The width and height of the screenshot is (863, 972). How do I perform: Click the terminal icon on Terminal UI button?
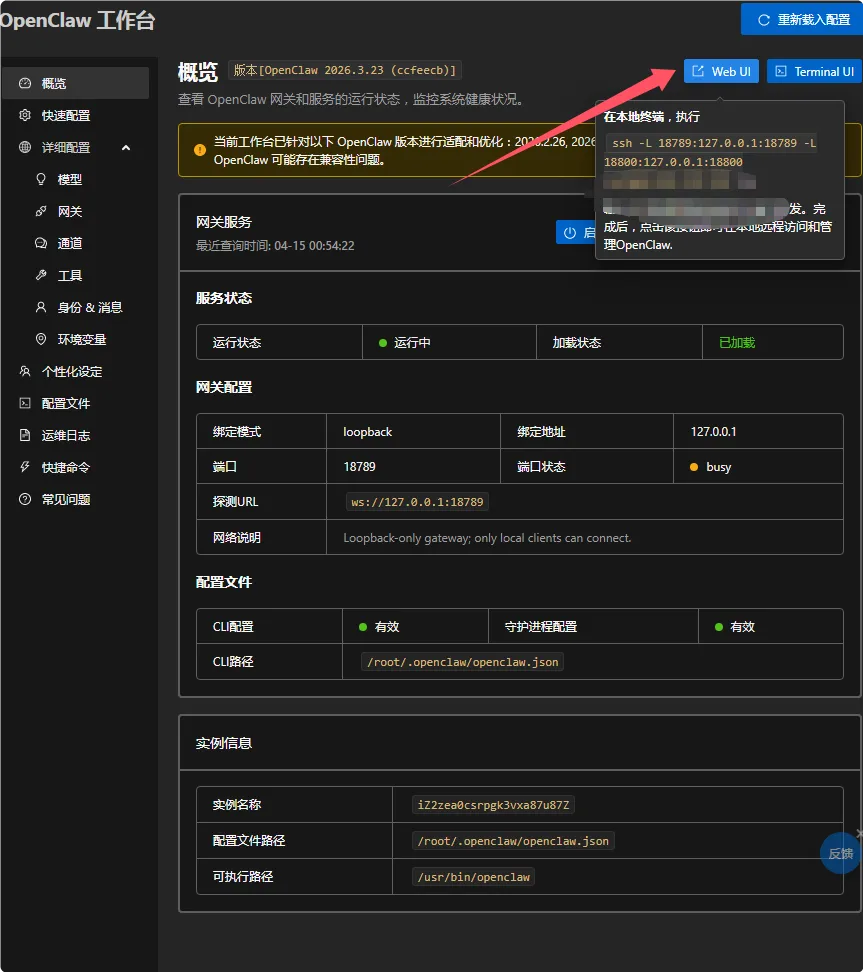781,71
